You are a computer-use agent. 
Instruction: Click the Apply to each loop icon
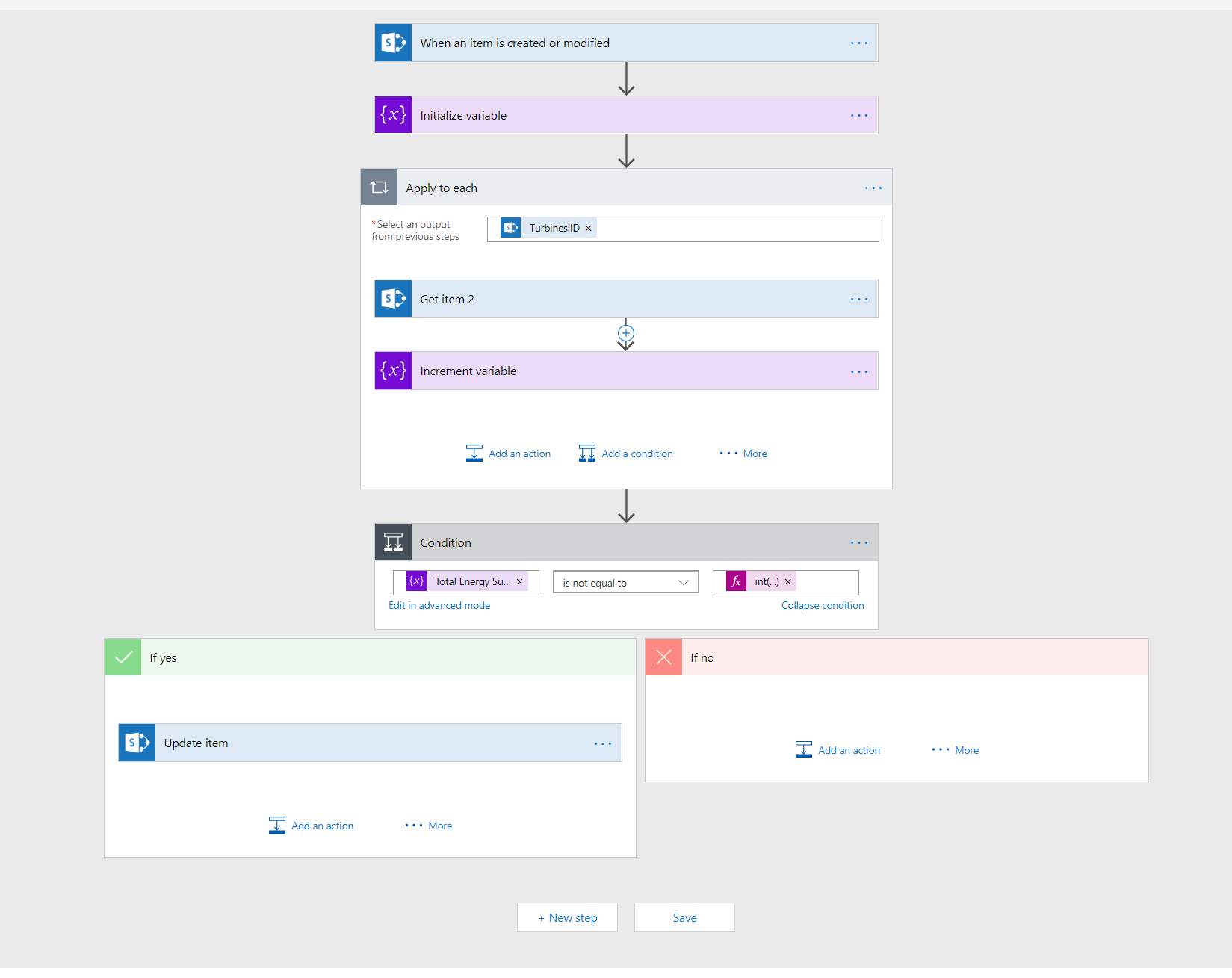coord(380,188)
